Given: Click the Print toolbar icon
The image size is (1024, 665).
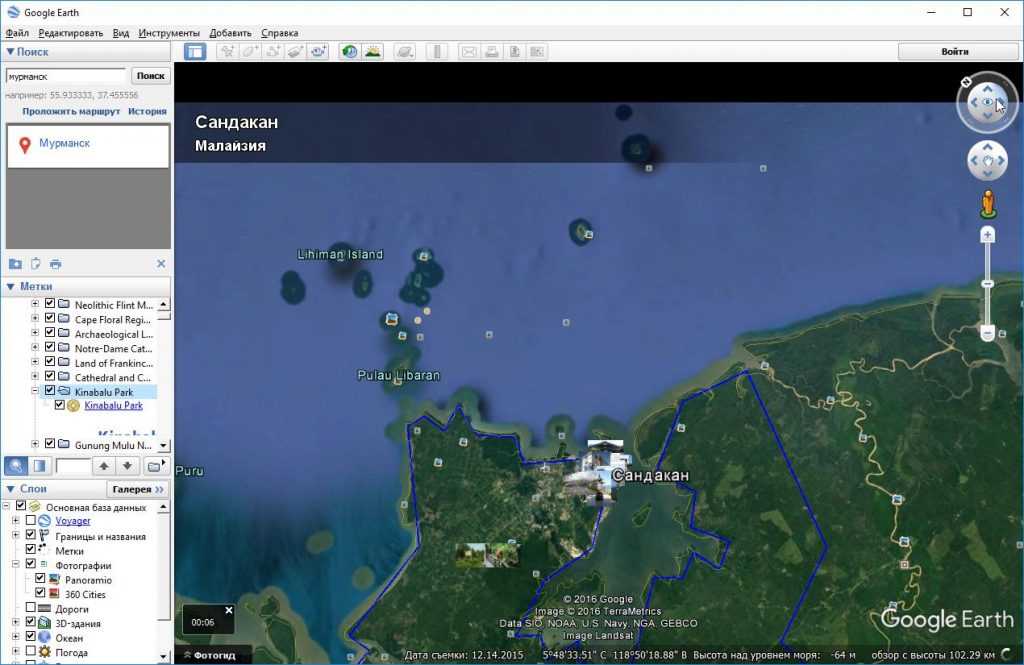Looking at the screenshot, I should [492, 52].
